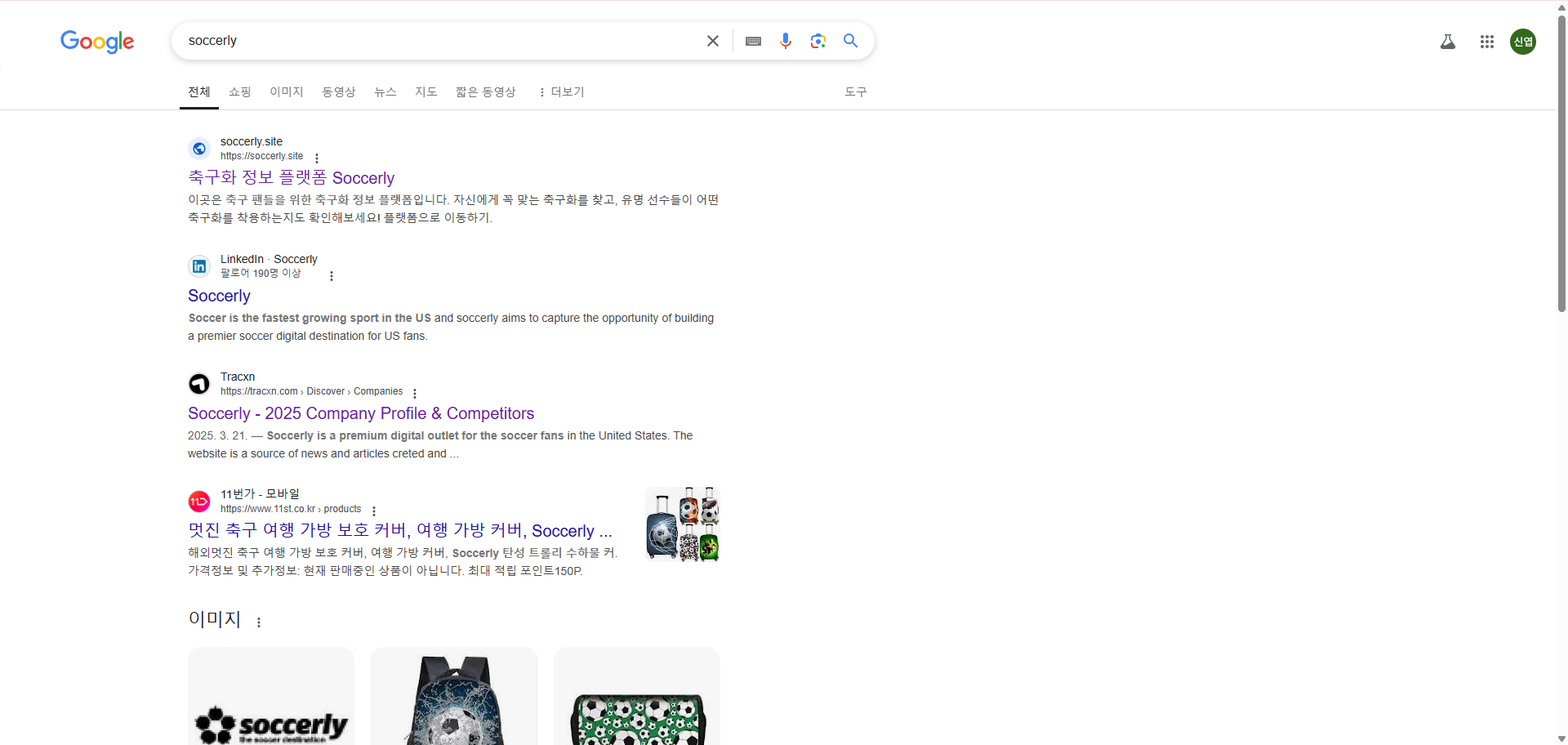Switch to the 짧은 동영상 tab

[486, 91]
